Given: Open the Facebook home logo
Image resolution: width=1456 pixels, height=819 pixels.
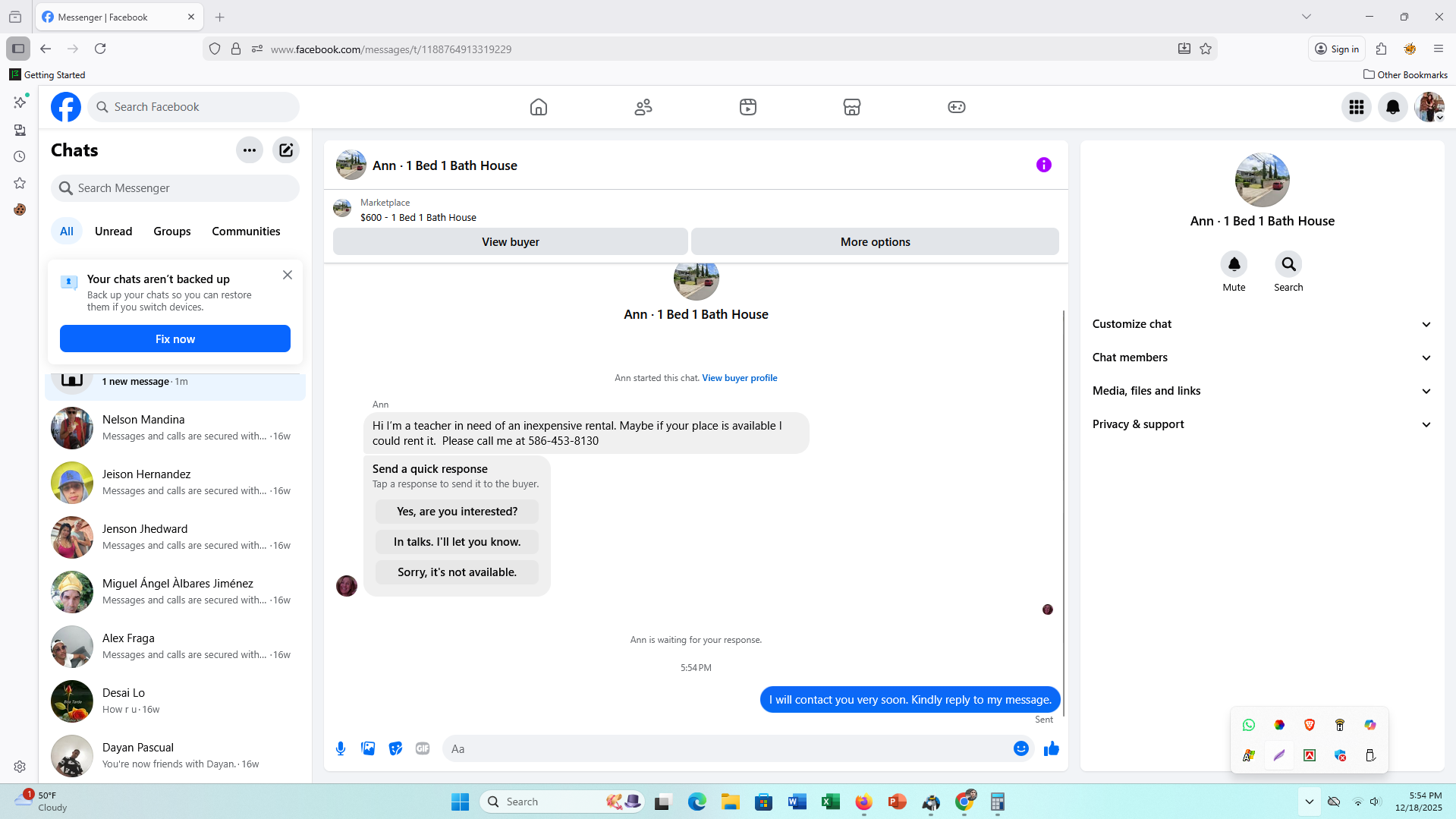Looking at the screenshot, I should (x=66, y=107).
